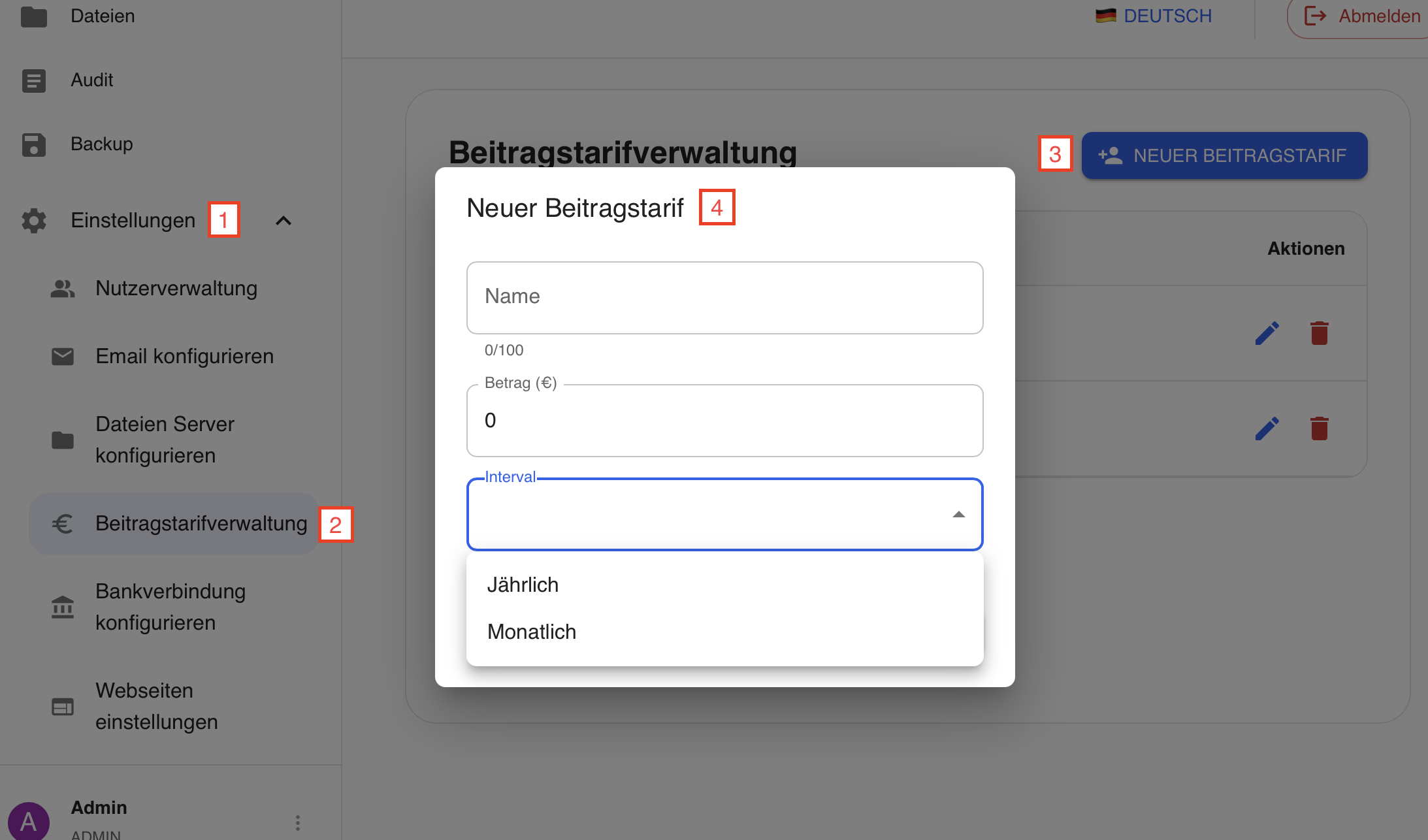Screen dimensions: 1428x840
Task: Click the delete trash in second table row
Action: [x=1320, y=428]
